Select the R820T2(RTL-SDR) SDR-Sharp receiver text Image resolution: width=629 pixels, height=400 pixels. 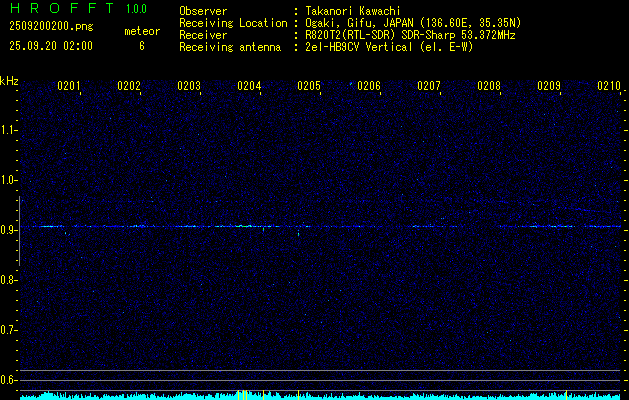point(410,35)
